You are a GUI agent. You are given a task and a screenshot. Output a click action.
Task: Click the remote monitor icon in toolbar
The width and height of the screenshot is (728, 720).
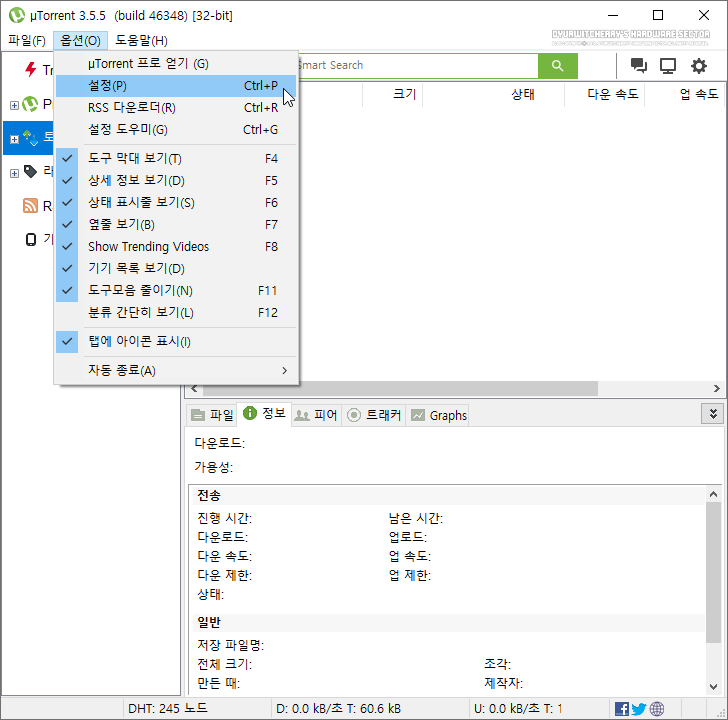tap(668, 66)
